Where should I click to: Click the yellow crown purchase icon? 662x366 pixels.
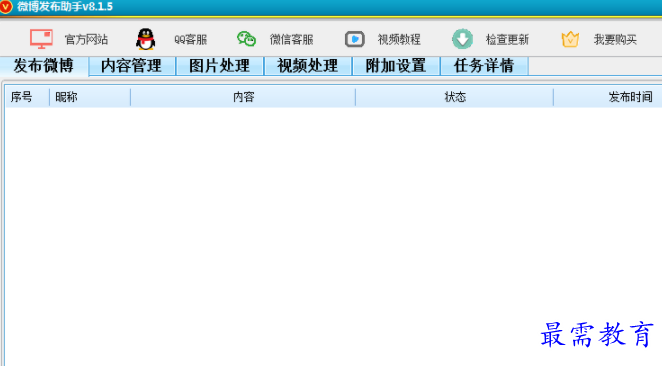point(570,39)
